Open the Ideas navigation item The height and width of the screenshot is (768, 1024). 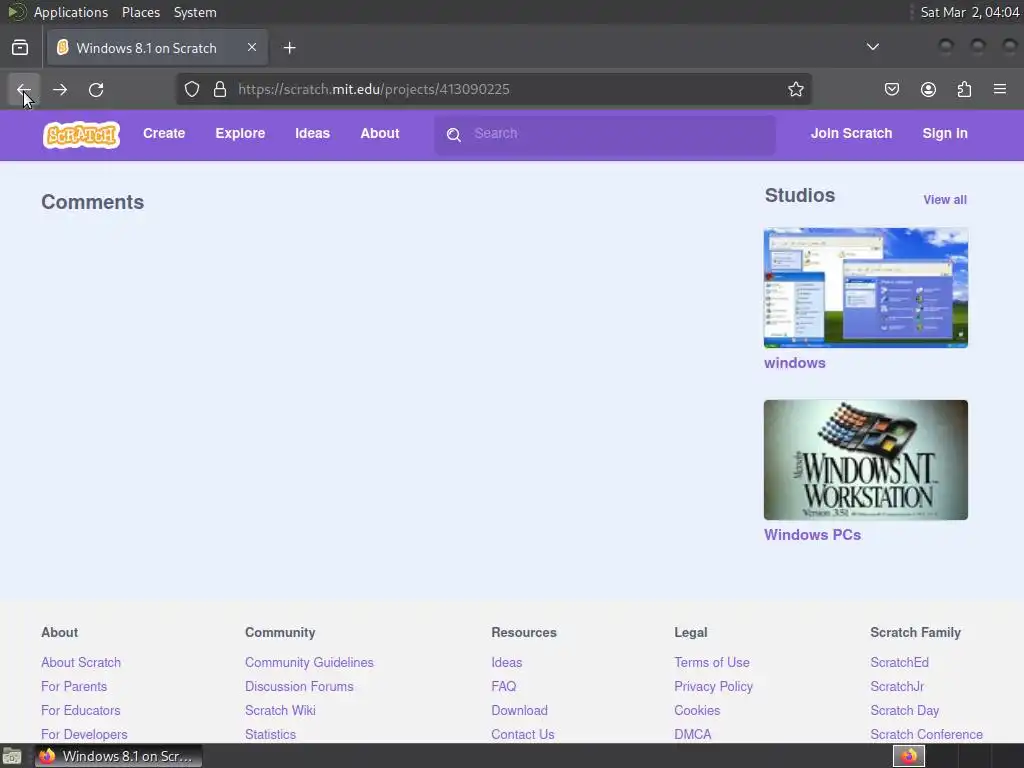click(312, 133)
